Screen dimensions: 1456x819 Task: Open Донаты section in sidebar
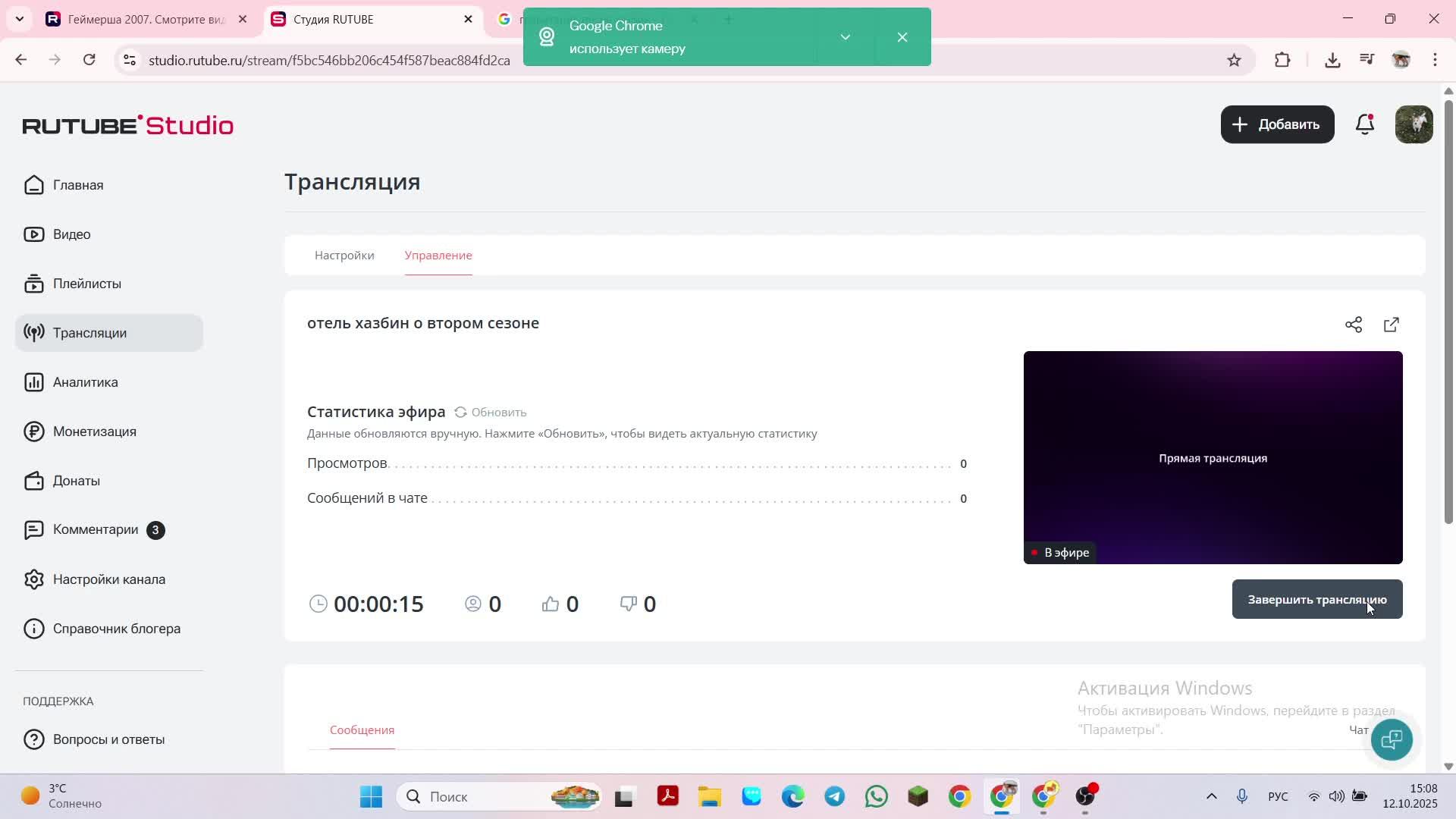[76, 481]
